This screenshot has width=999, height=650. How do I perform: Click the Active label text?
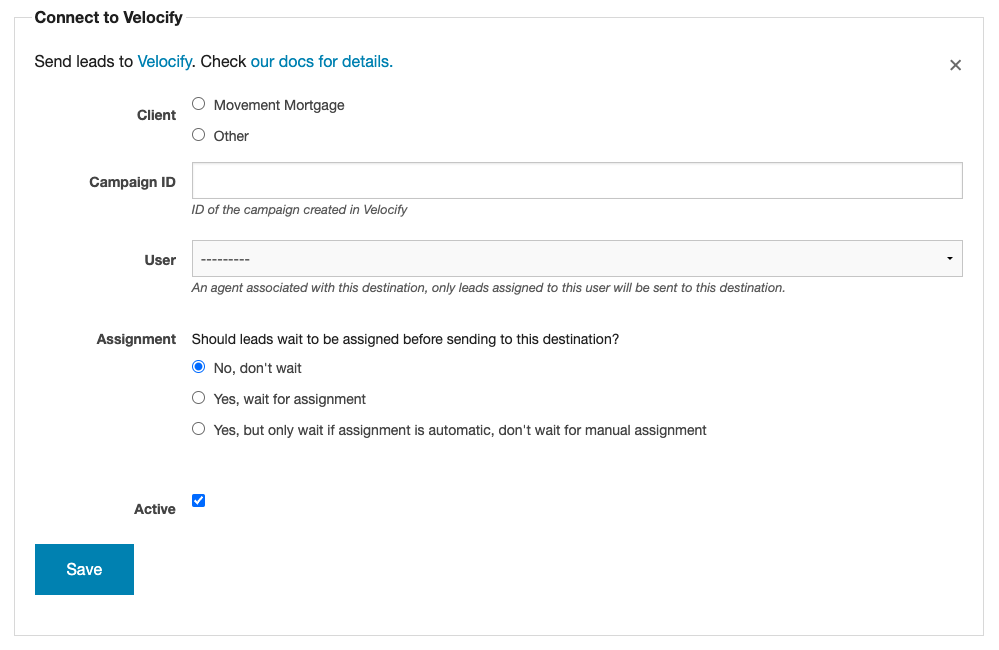[x=155, y=509]
